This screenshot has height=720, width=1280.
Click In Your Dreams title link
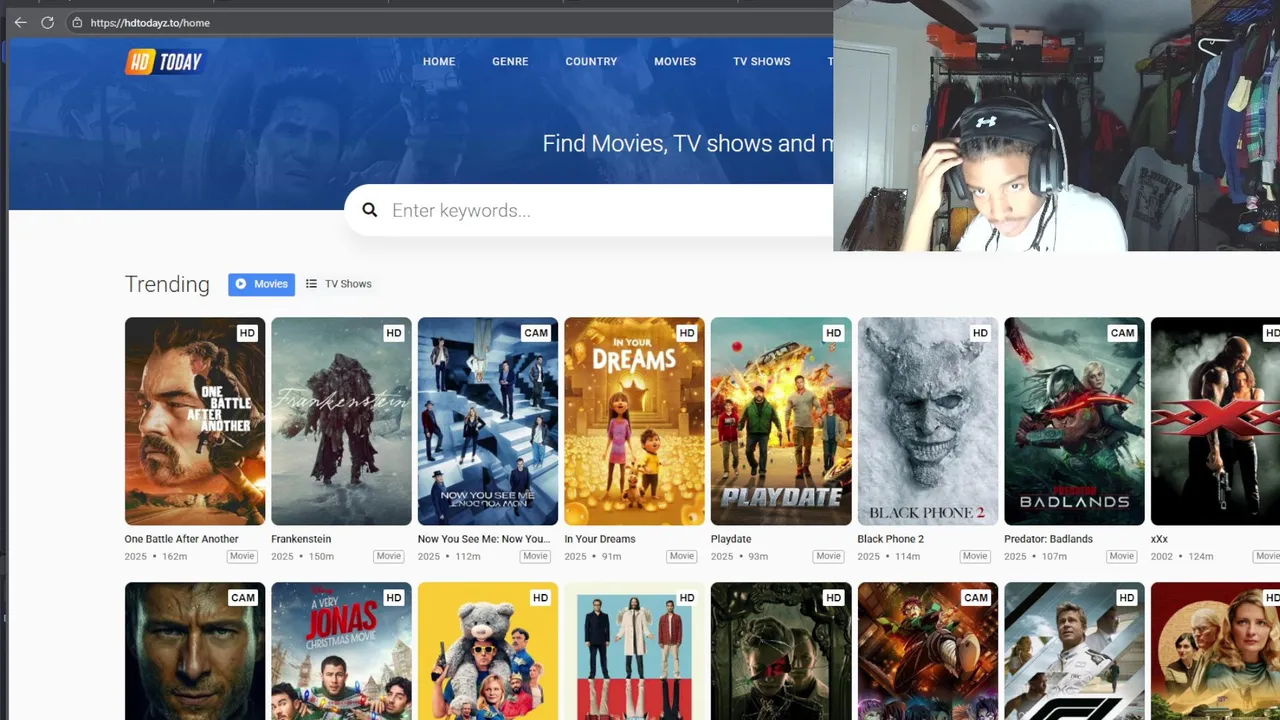click(x=600, y=539)
